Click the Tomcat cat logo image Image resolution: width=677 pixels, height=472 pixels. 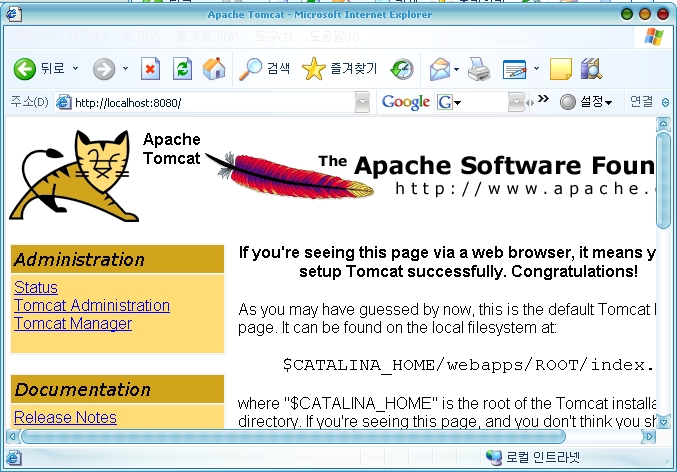coord(74,176)
